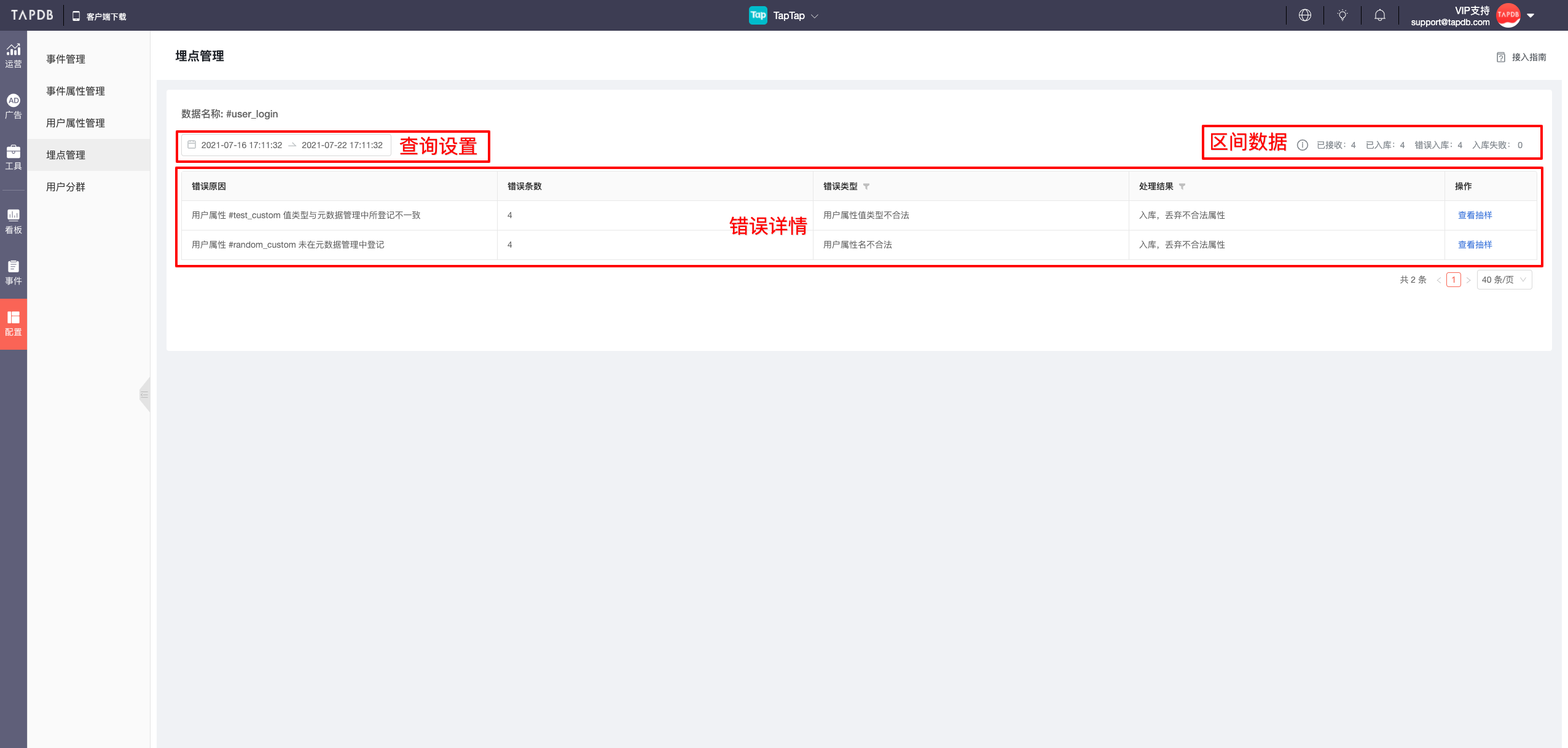Click the 入库失败: 0 statistic
The image size is (1568, 748).
click(1497, 145)
